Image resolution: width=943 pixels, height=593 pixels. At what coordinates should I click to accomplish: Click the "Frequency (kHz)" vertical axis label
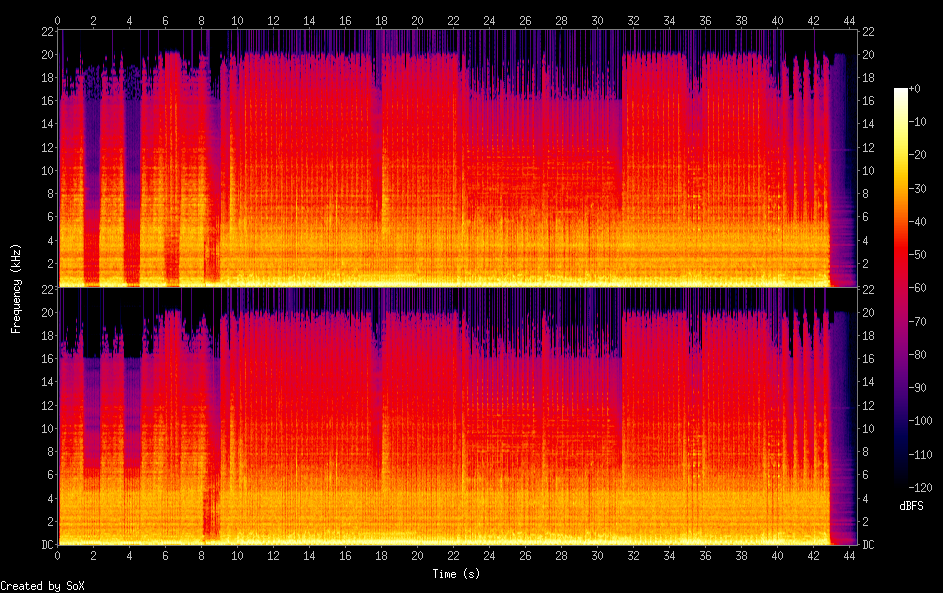(x=16, y=287)
